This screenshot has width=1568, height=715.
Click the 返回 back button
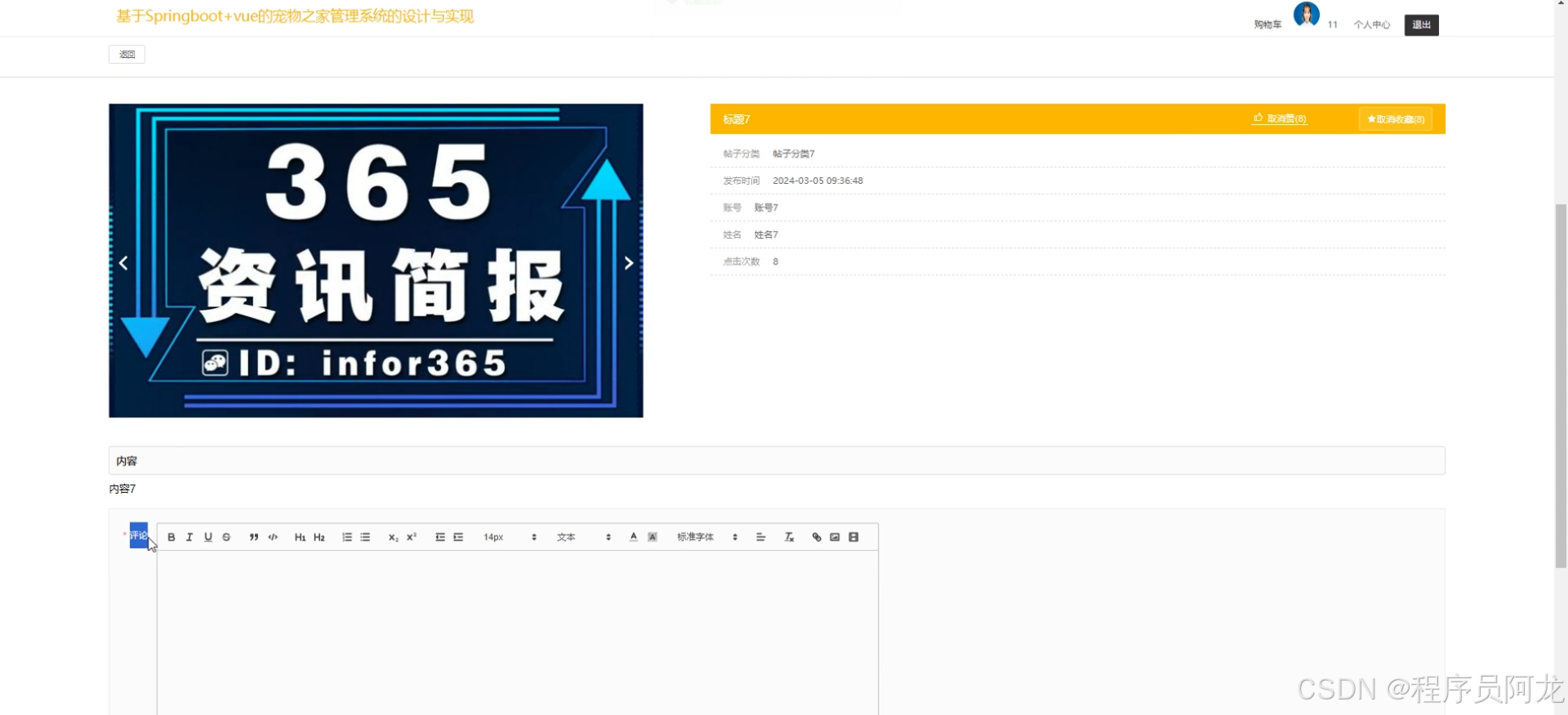click(127, 54)
